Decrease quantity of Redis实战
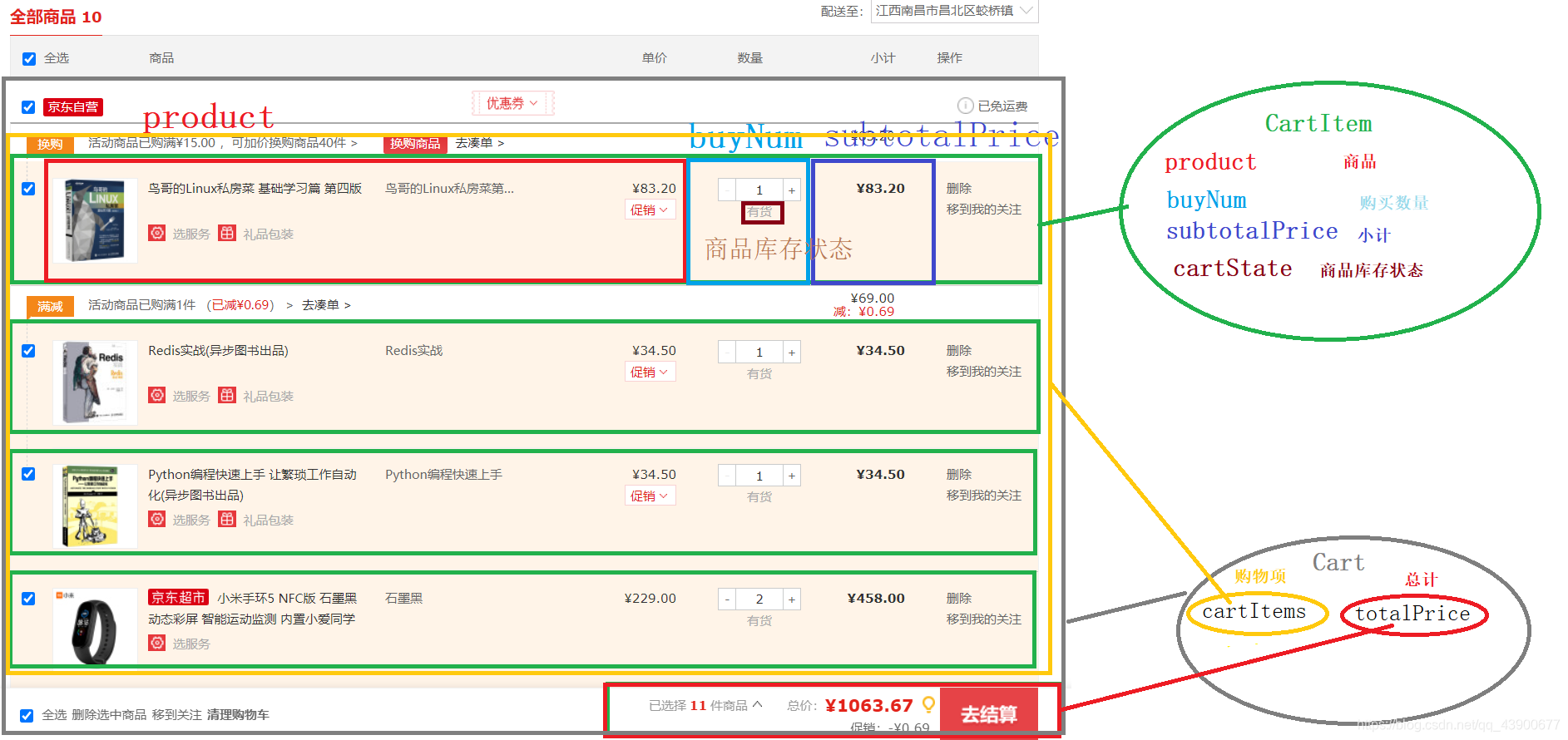This screenshot has height=740, width=1568. (x=727, y=353)
